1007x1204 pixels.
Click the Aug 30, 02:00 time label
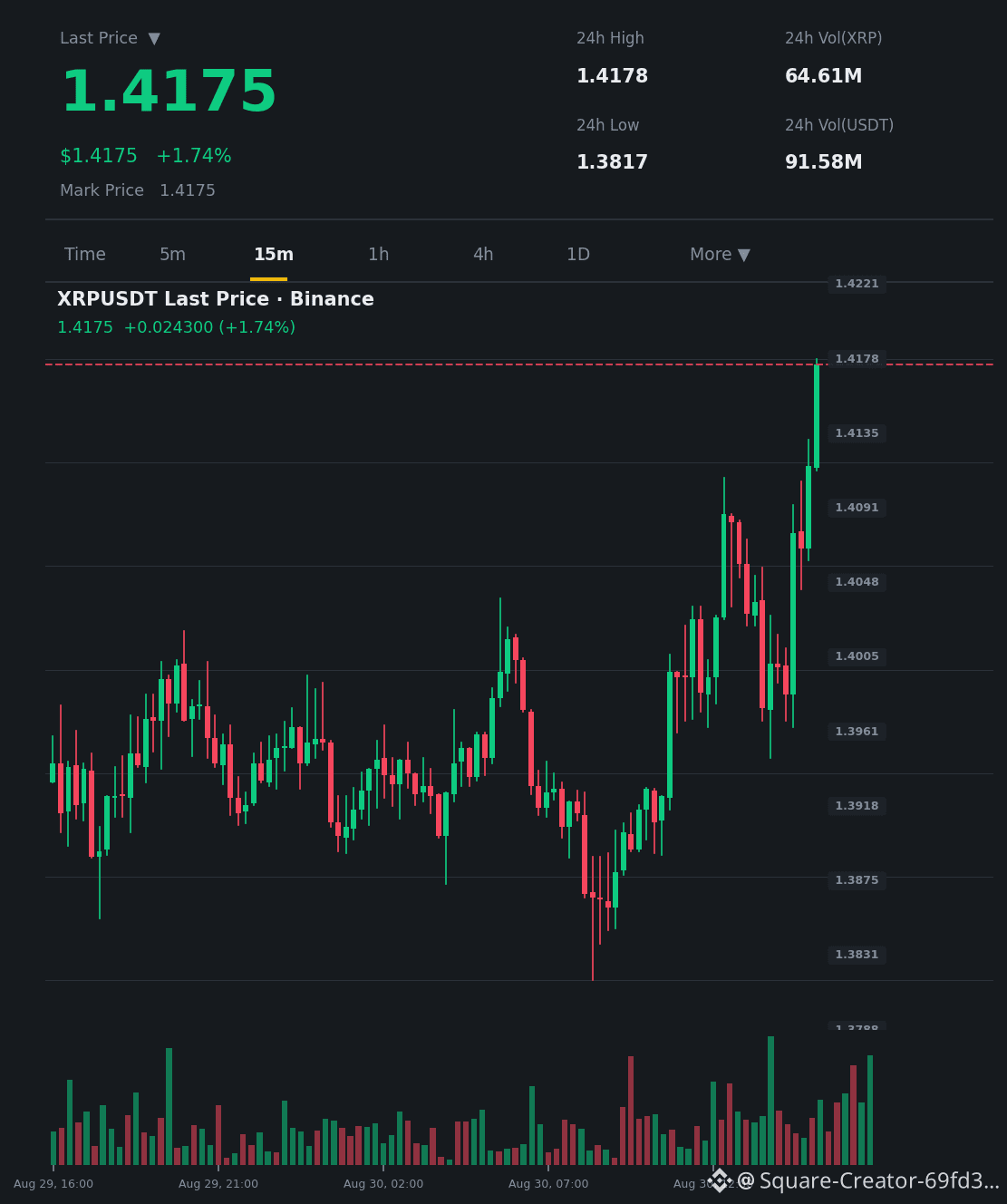click(x=383, y=1184)
